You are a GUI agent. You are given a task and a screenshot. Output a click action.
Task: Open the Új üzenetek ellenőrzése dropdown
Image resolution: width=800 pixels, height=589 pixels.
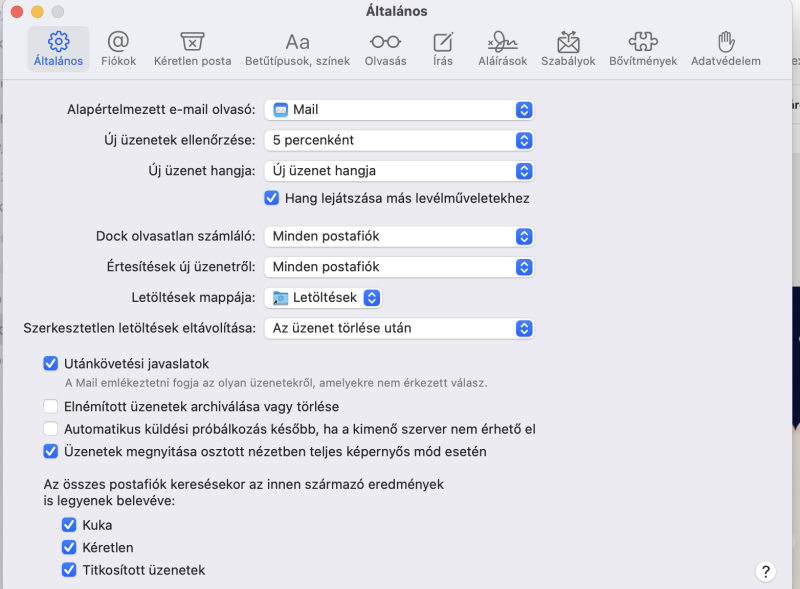tap(399, 140)
